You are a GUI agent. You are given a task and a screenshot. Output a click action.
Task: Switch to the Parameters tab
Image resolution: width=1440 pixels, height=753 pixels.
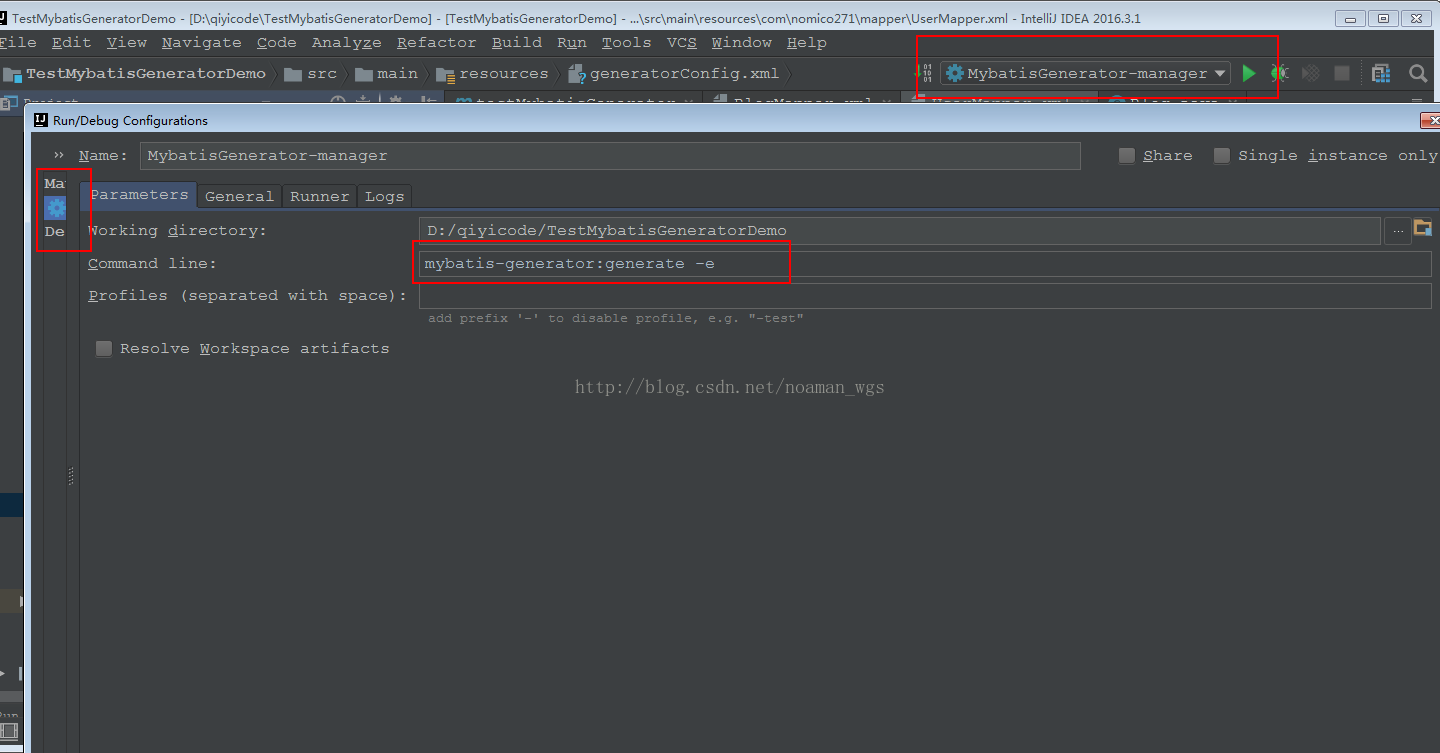pyautogui.click(x=139, y=195)
